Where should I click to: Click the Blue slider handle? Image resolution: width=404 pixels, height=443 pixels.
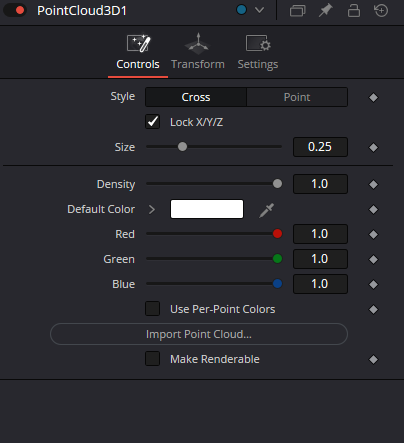pos(277,284)
